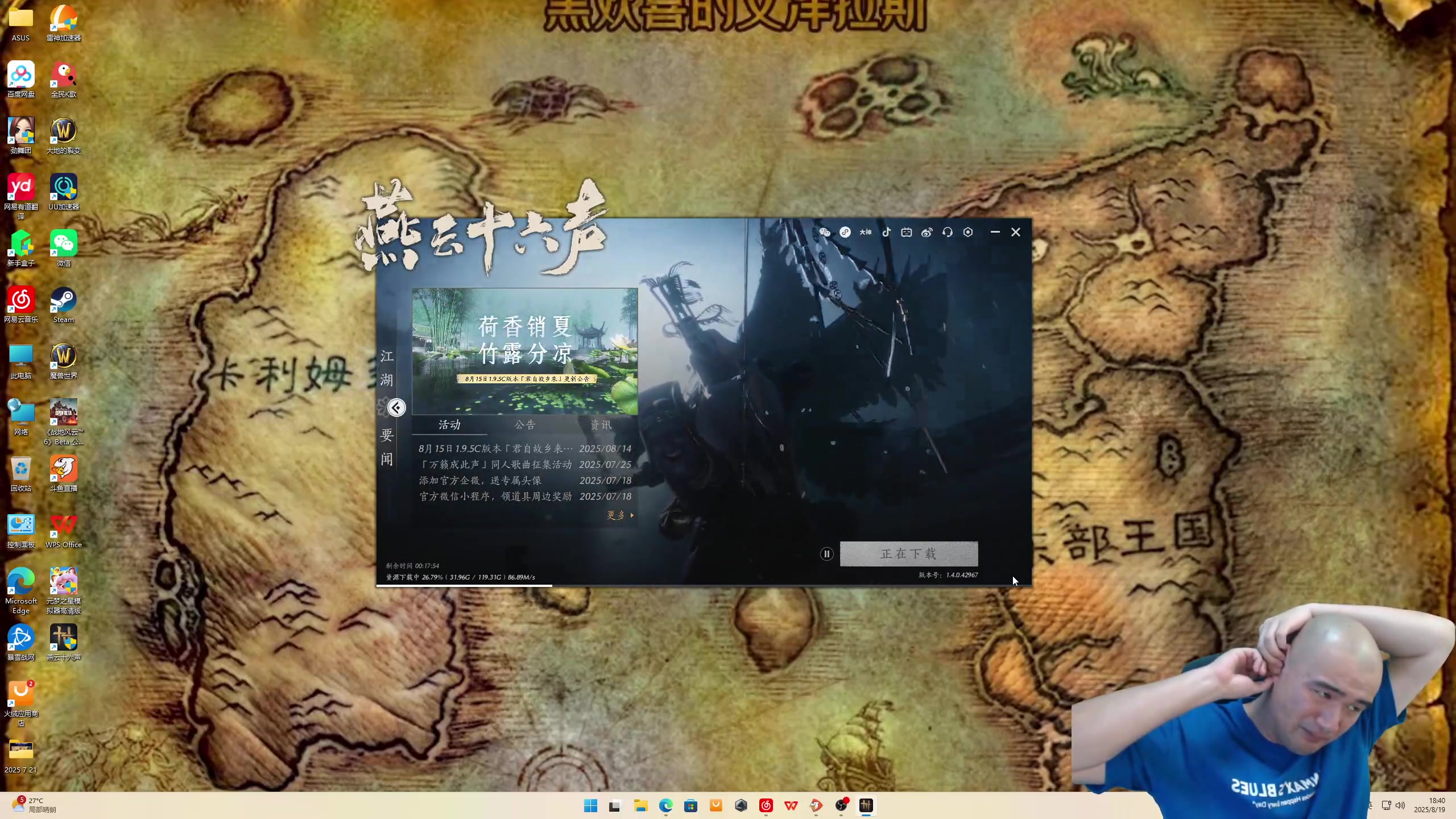The height and width of the screenshot is (819, 1456).
Task: Open the Douyin (TikTok) icon in launcher
Action: [x=886, y=232]
